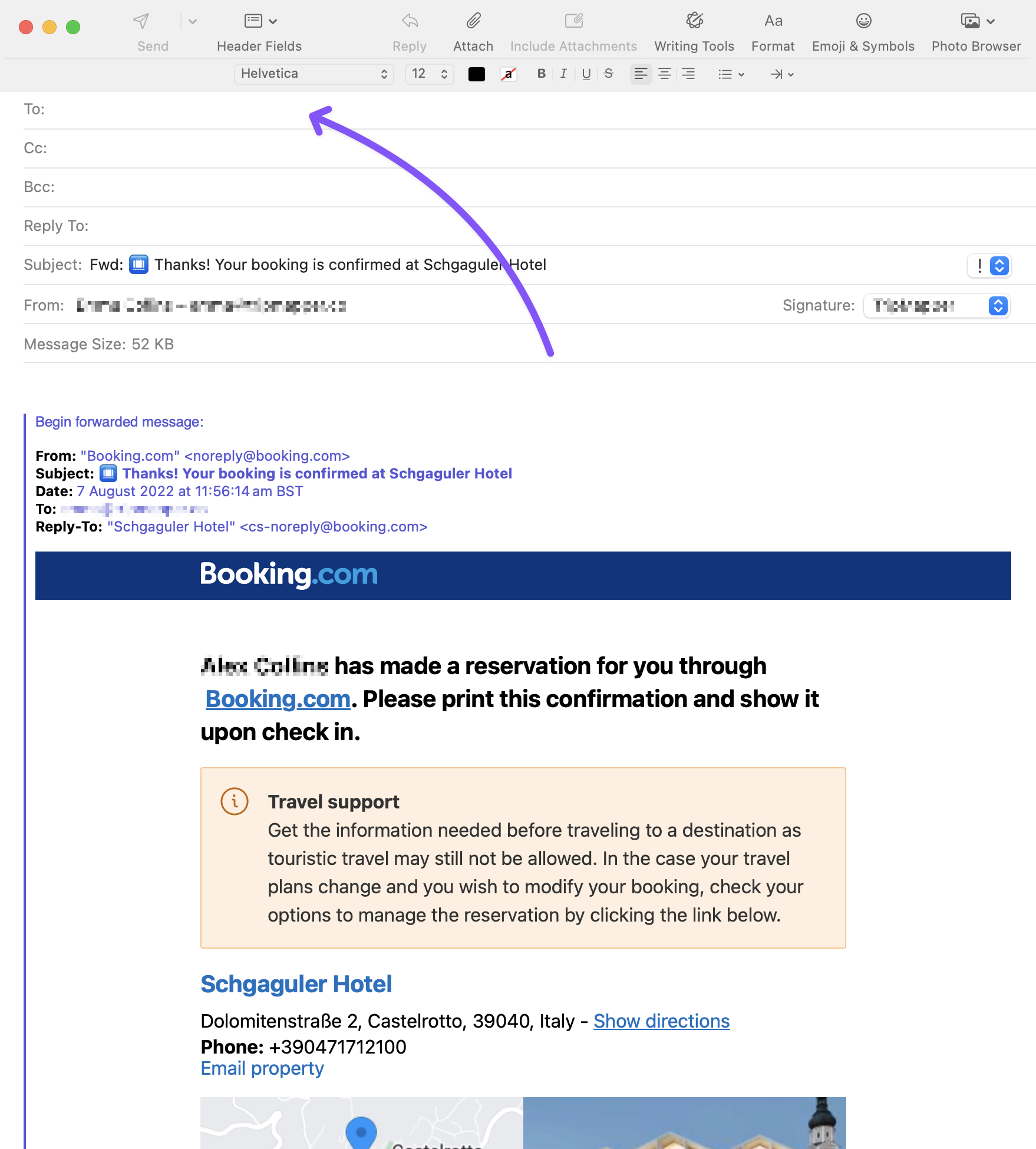1036x1149 pixels.
Task: Pick a text color from the black swatch
Action: 476,74
